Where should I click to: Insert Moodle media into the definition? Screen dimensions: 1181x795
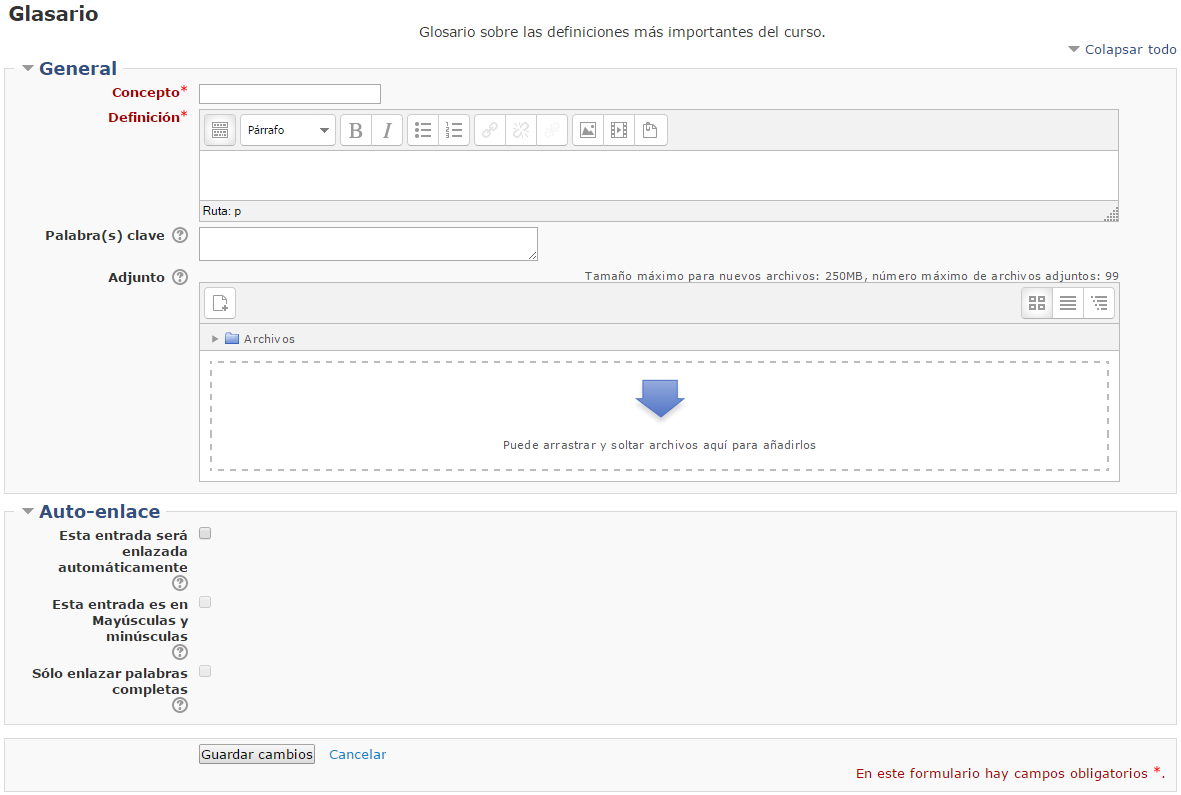tap(619, 130)
